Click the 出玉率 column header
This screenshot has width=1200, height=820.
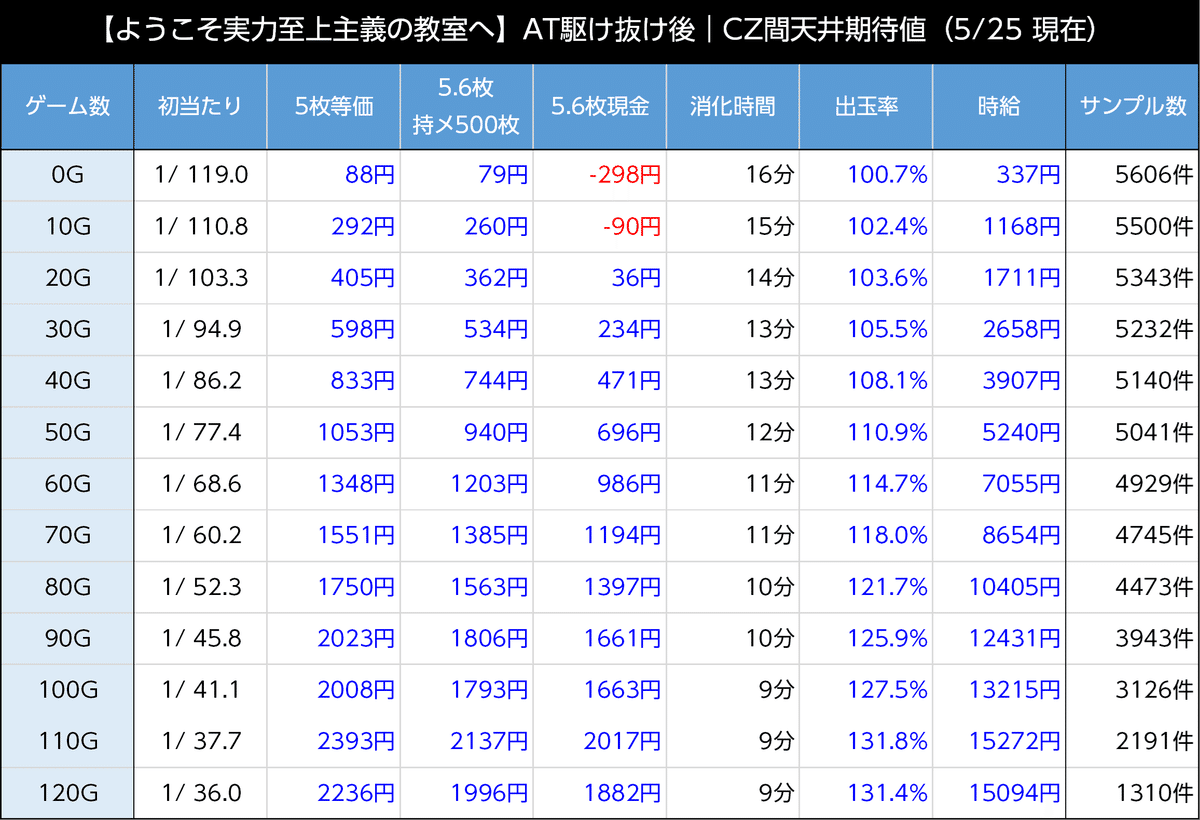pyautogui.click(x=865, y=107)
